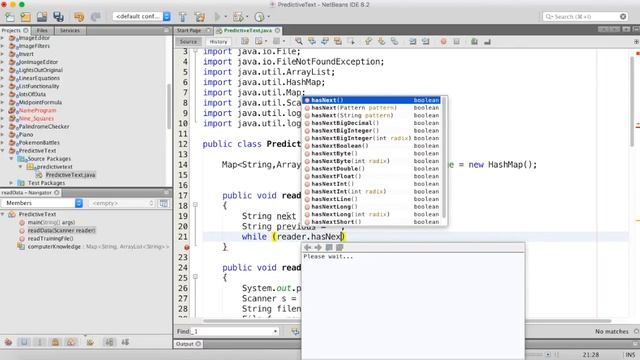
Task: Click the Next Bookmark editor icon
Action: coord(381,42)
